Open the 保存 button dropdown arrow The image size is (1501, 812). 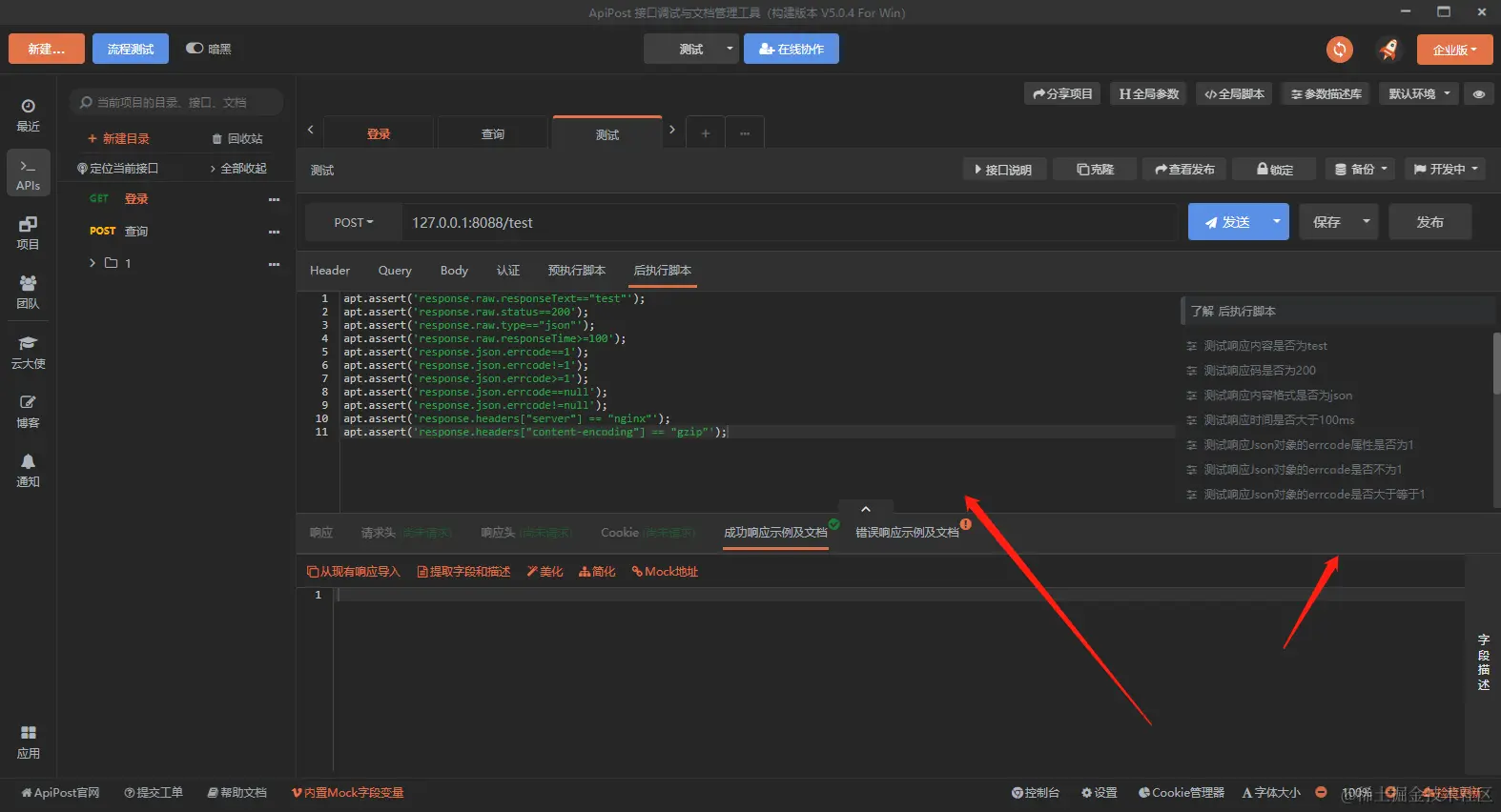click(1366, 222)
